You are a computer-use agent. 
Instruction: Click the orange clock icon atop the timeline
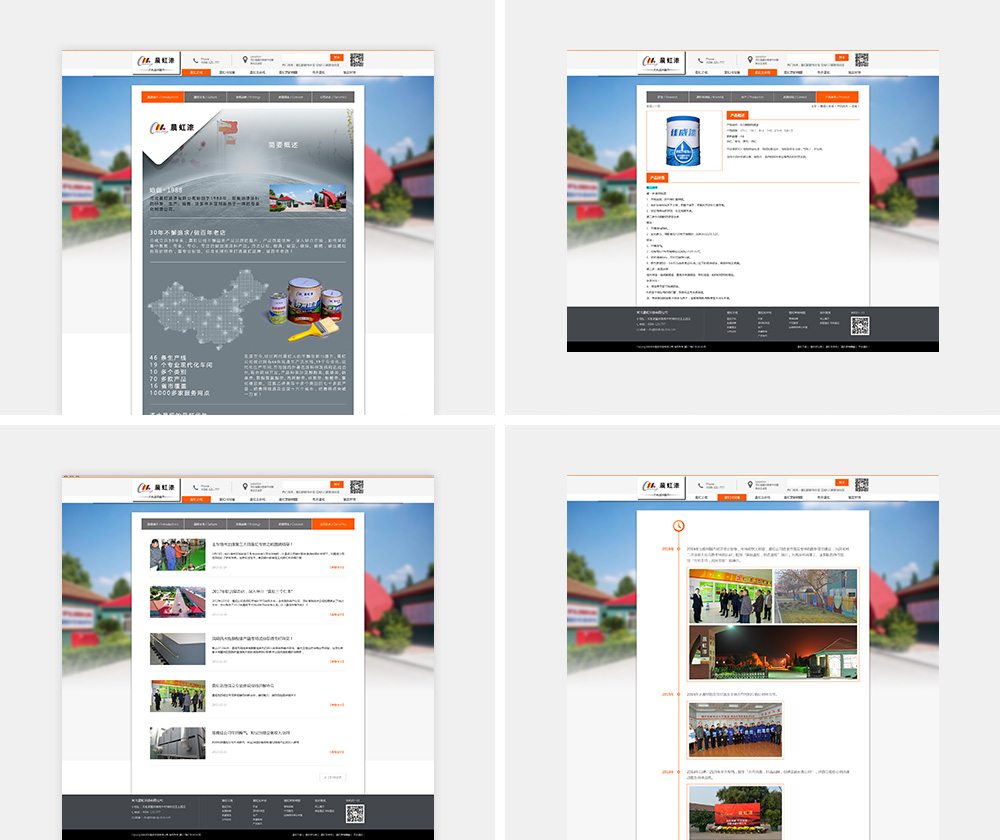coord(679,525)
